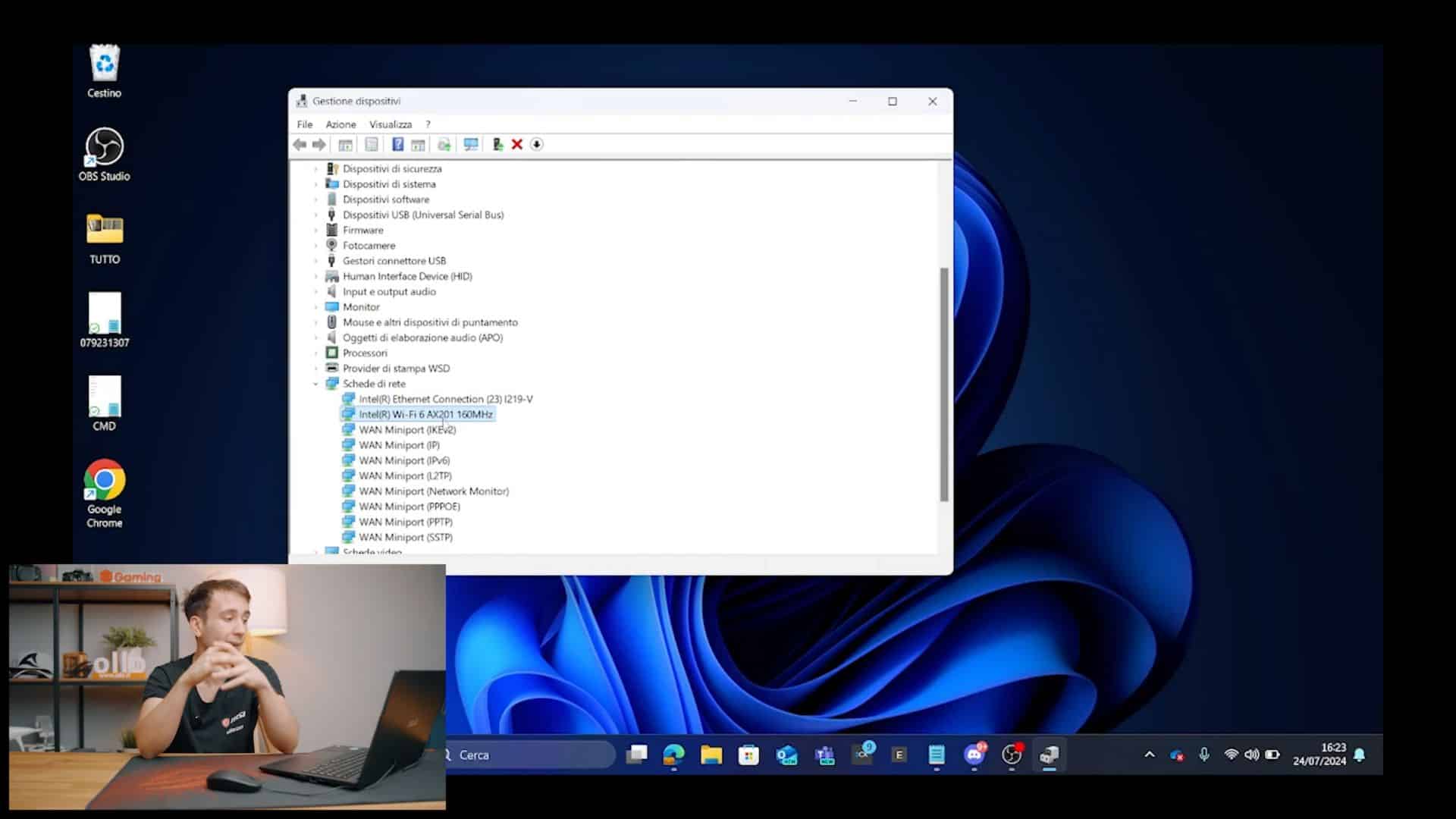
Task: Open Properties via the toolbar sheet icon
Action: point(371,144)
